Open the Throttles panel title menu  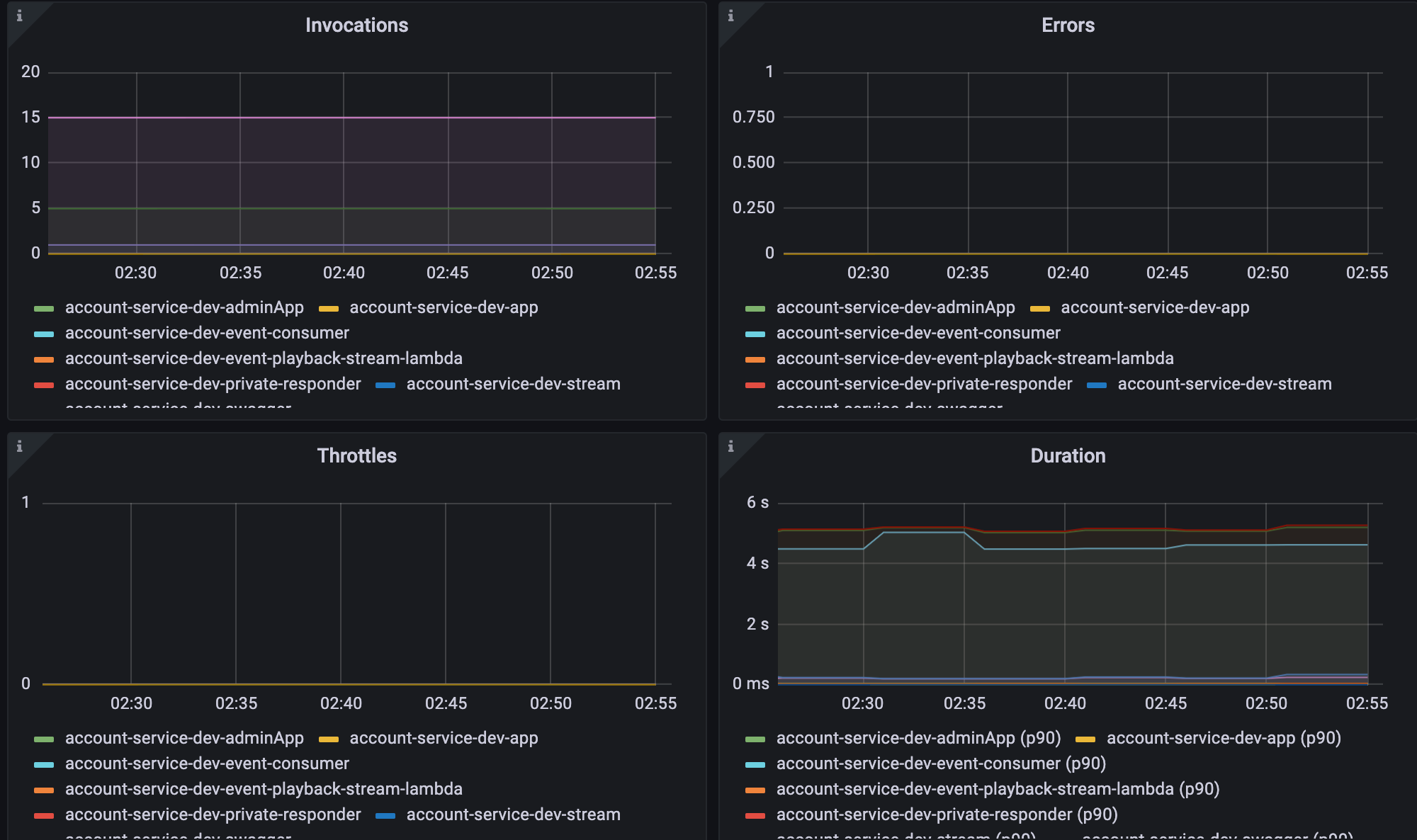(356, 456)
